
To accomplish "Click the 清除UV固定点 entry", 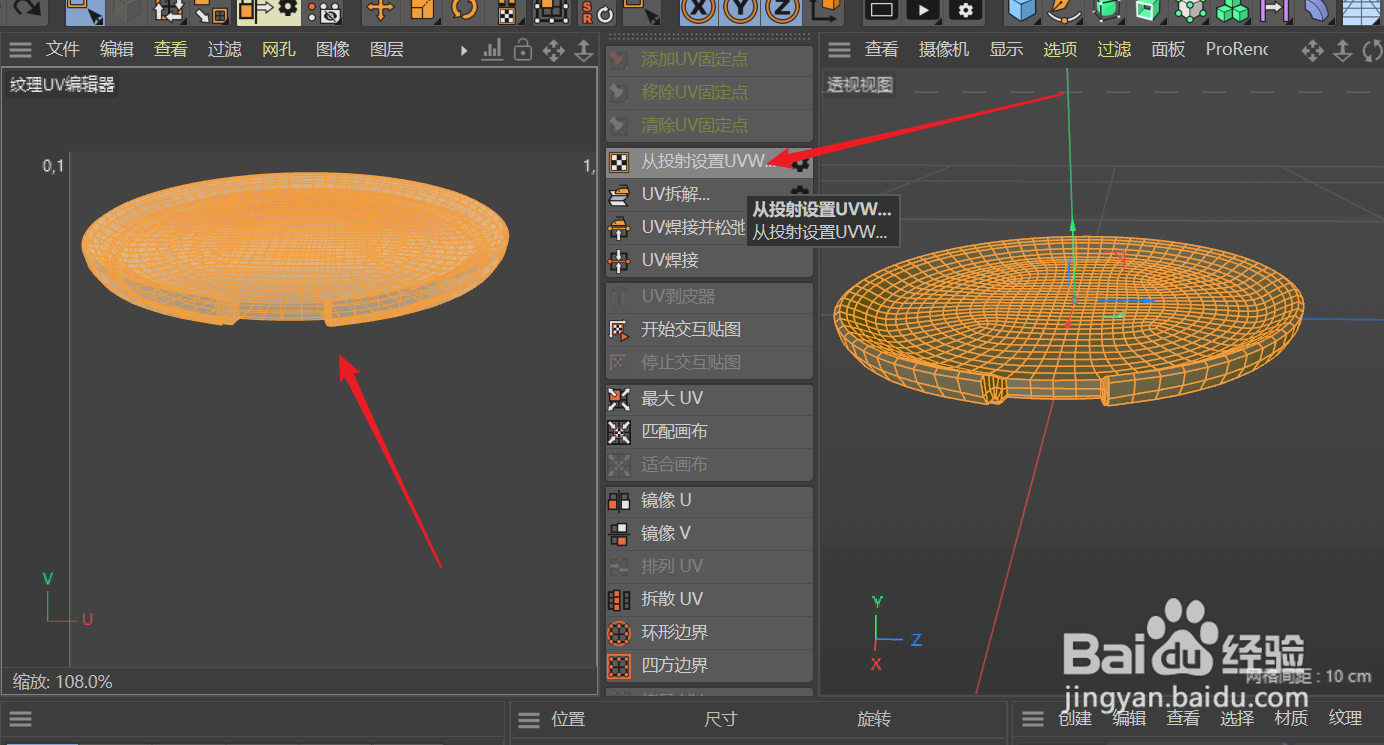I will [708, 126].
